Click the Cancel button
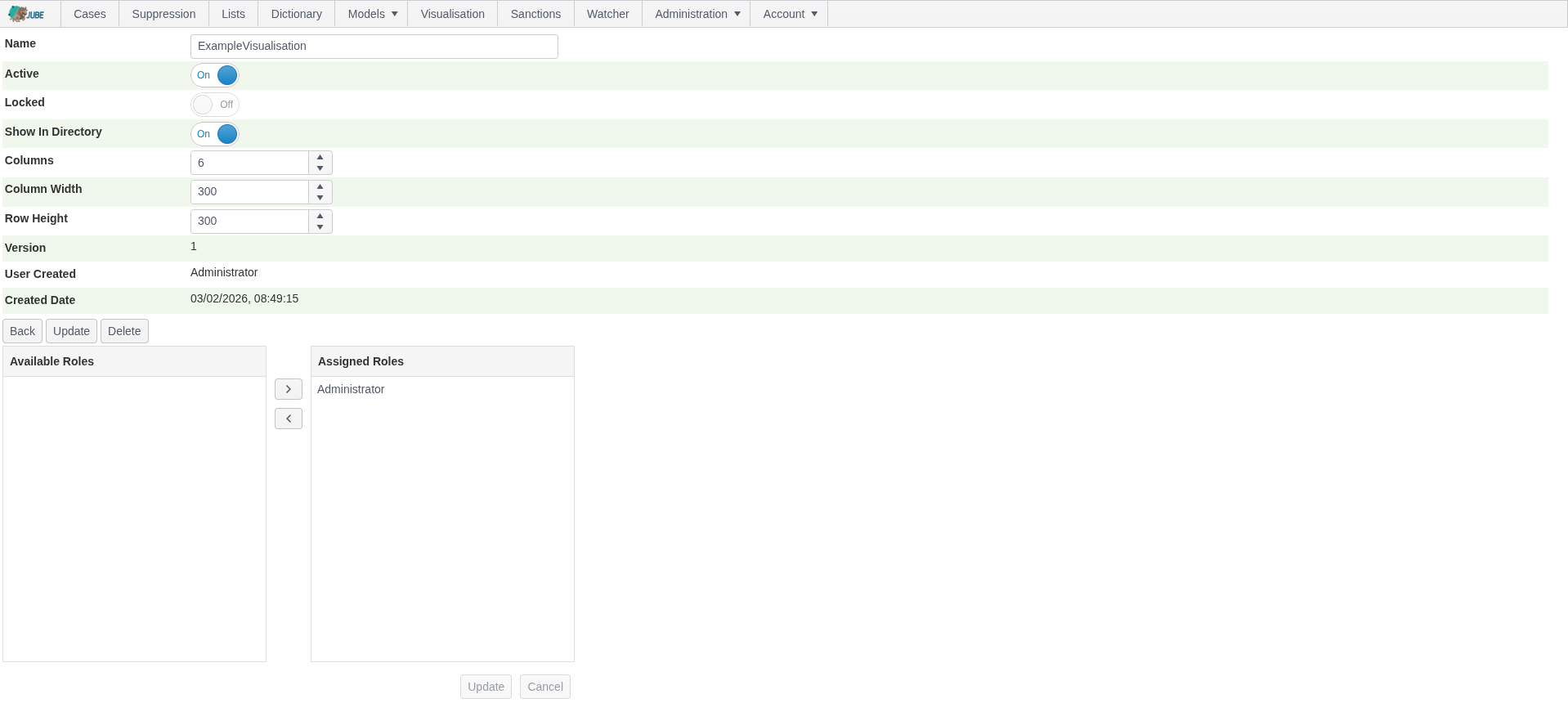 coord(545,687)
